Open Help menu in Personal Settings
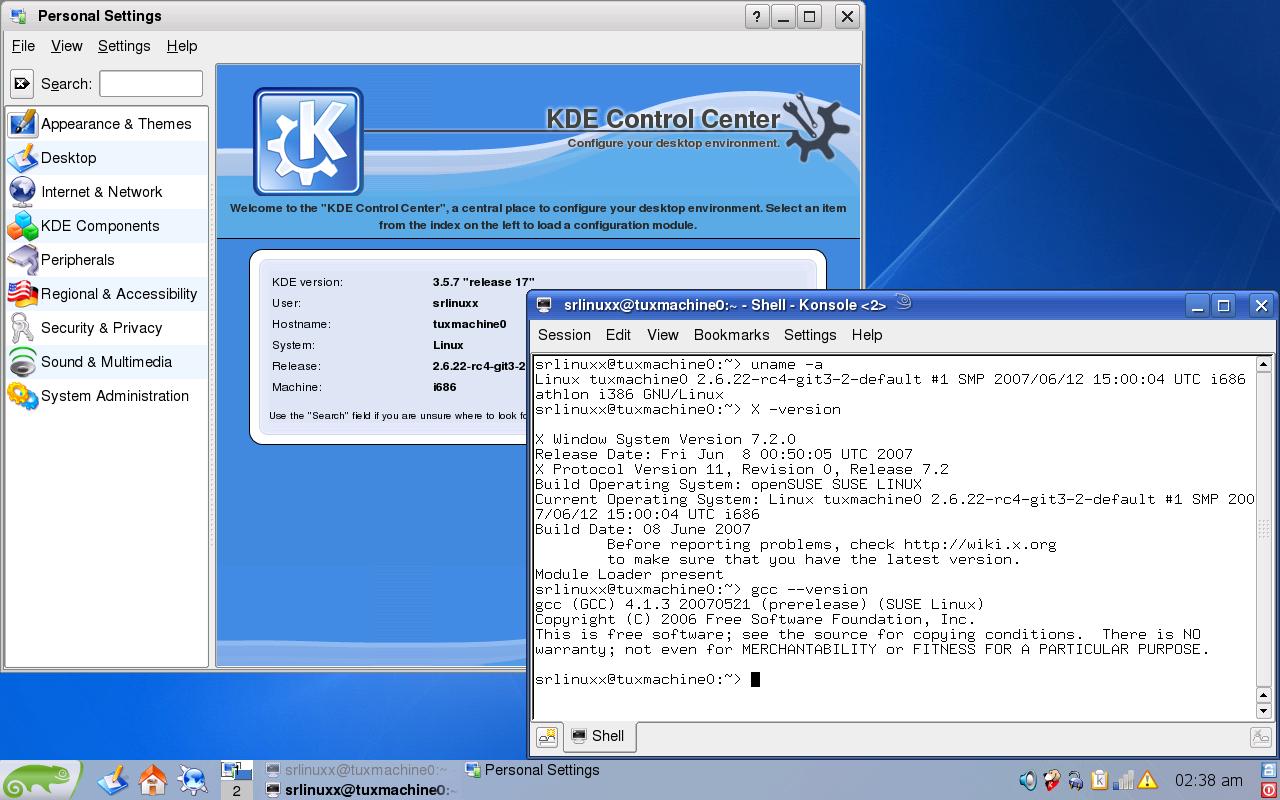The width and height of the screenshot is (1280, 800). click(182, 46)
